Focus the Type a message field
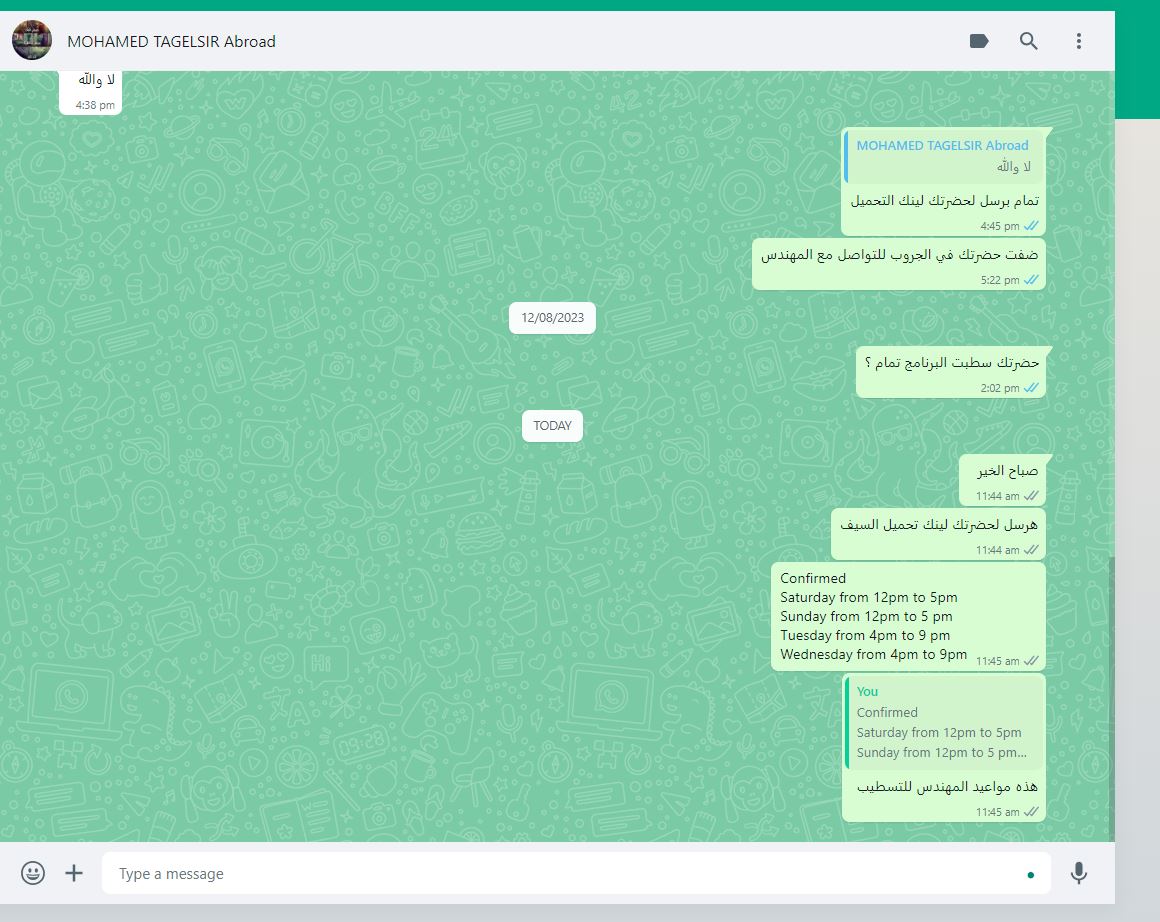 click(x=576, y=873)
